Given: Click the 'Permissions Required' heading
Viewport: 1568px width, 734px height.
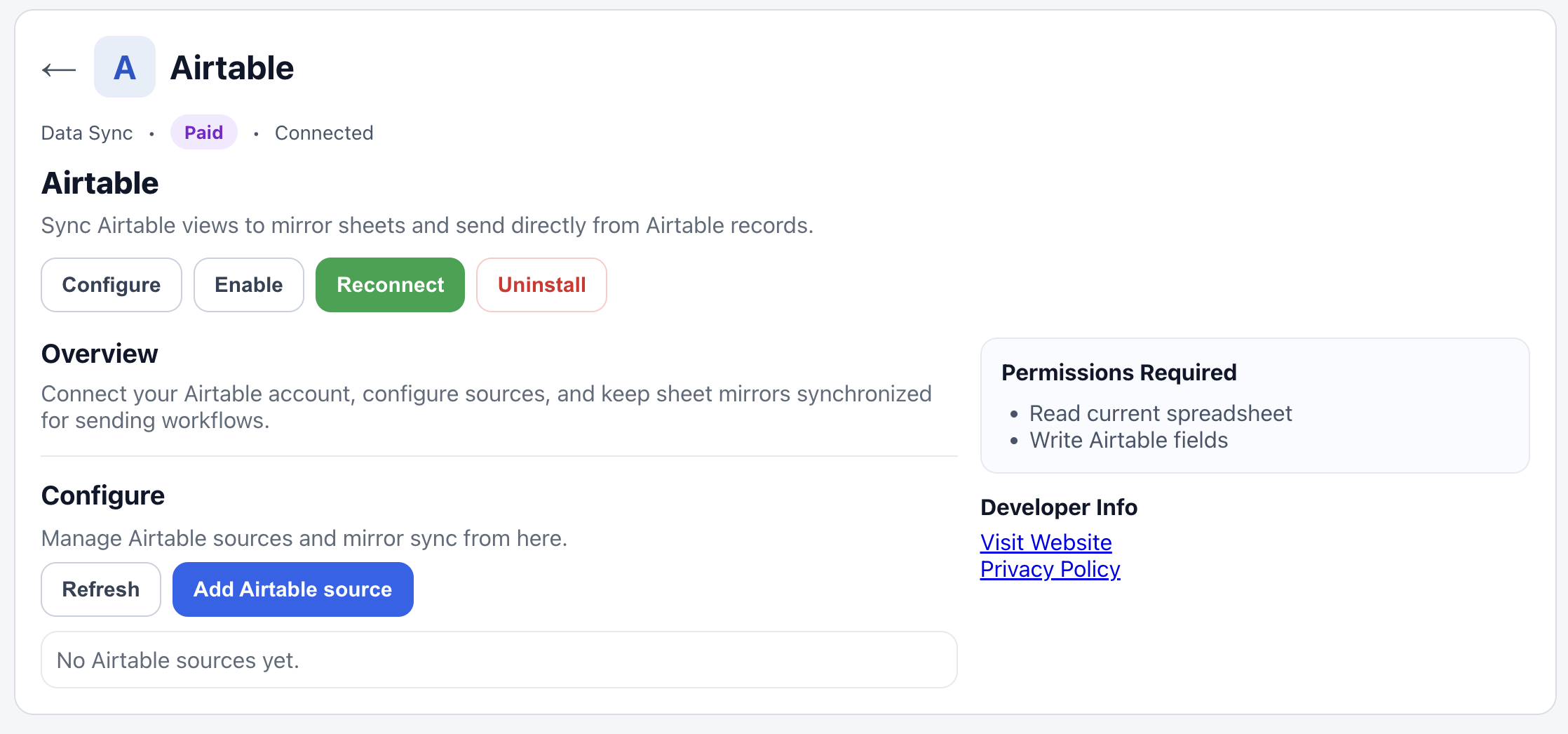Looking at the screenshot, I should pyautogui.click(x=1119, y=373).
